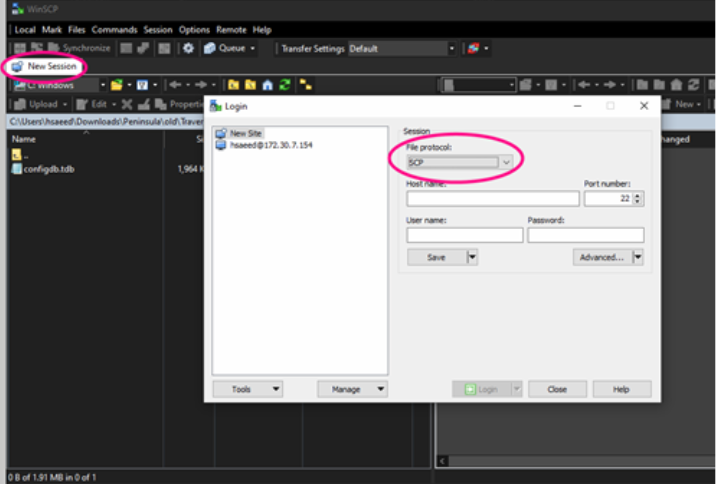Click the Upload button
This screenshot has height=484, width=718.
click(x=36, y=104)
